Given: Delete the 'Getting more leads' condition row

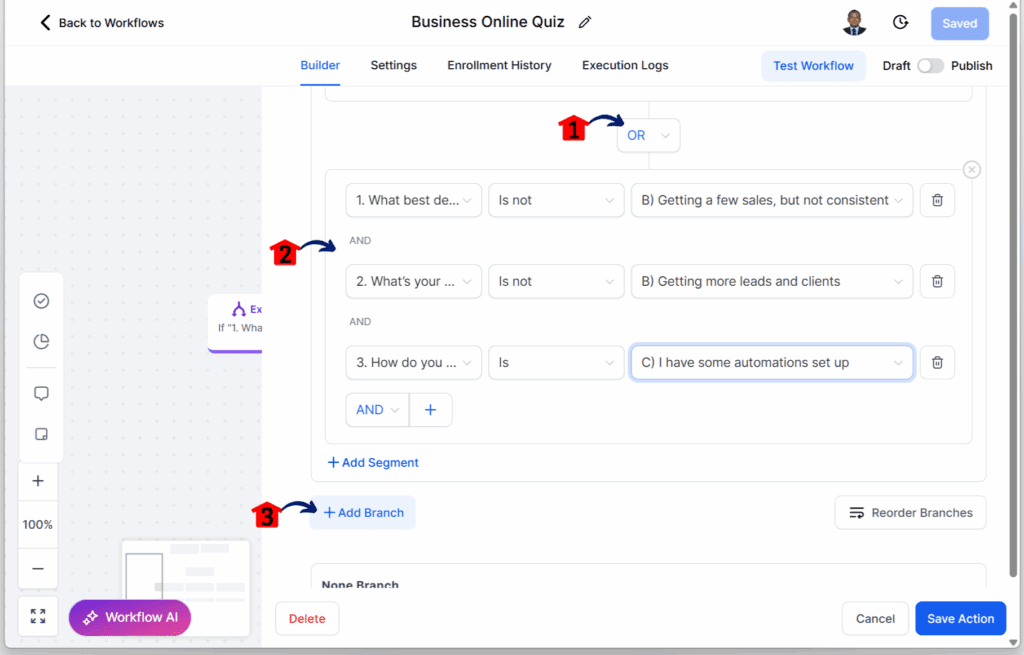Looking at the screenshot, I should tap(937, 281).
